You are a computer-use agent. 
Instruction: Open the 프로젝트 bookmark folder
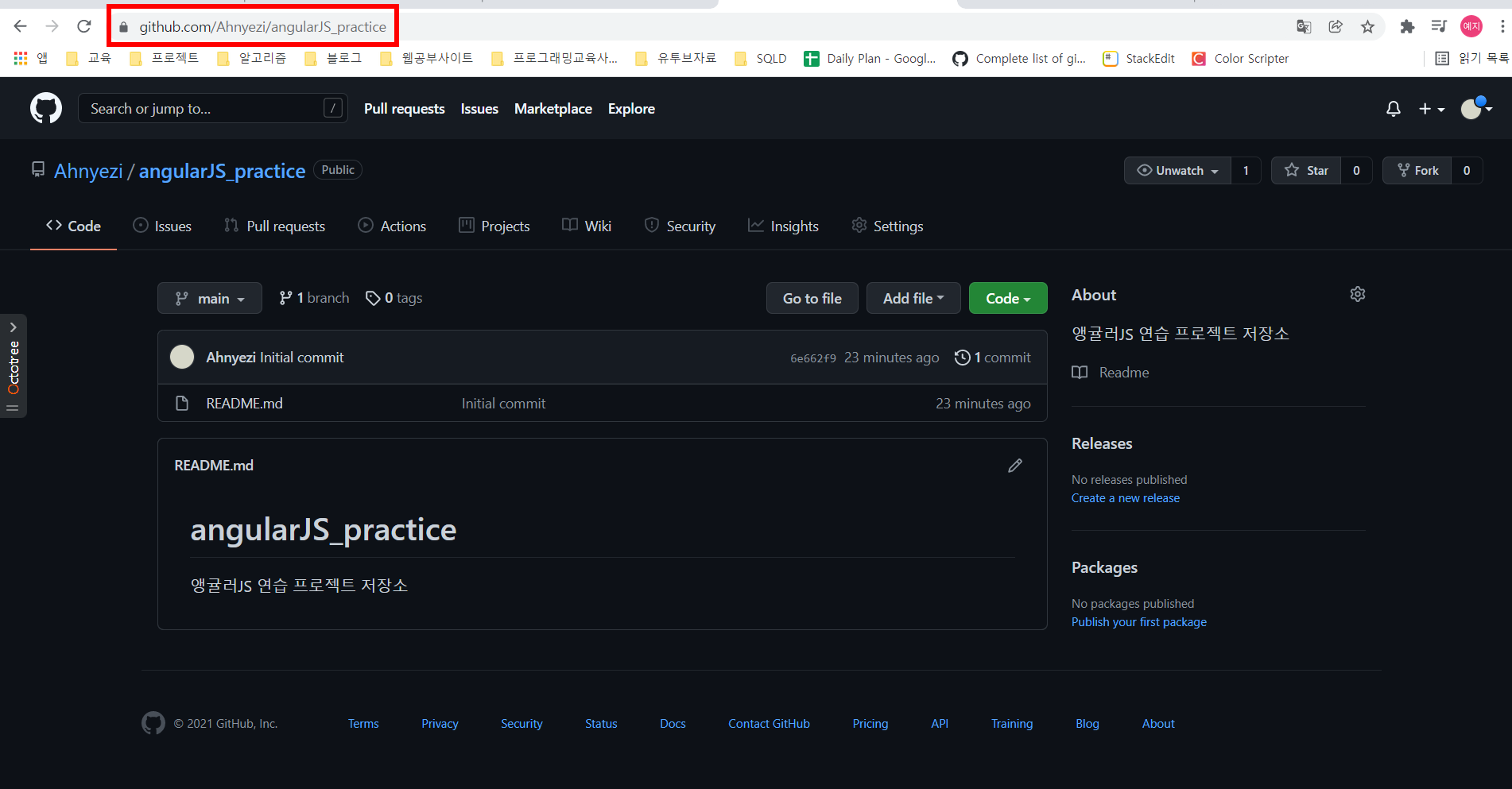point(164,58)
